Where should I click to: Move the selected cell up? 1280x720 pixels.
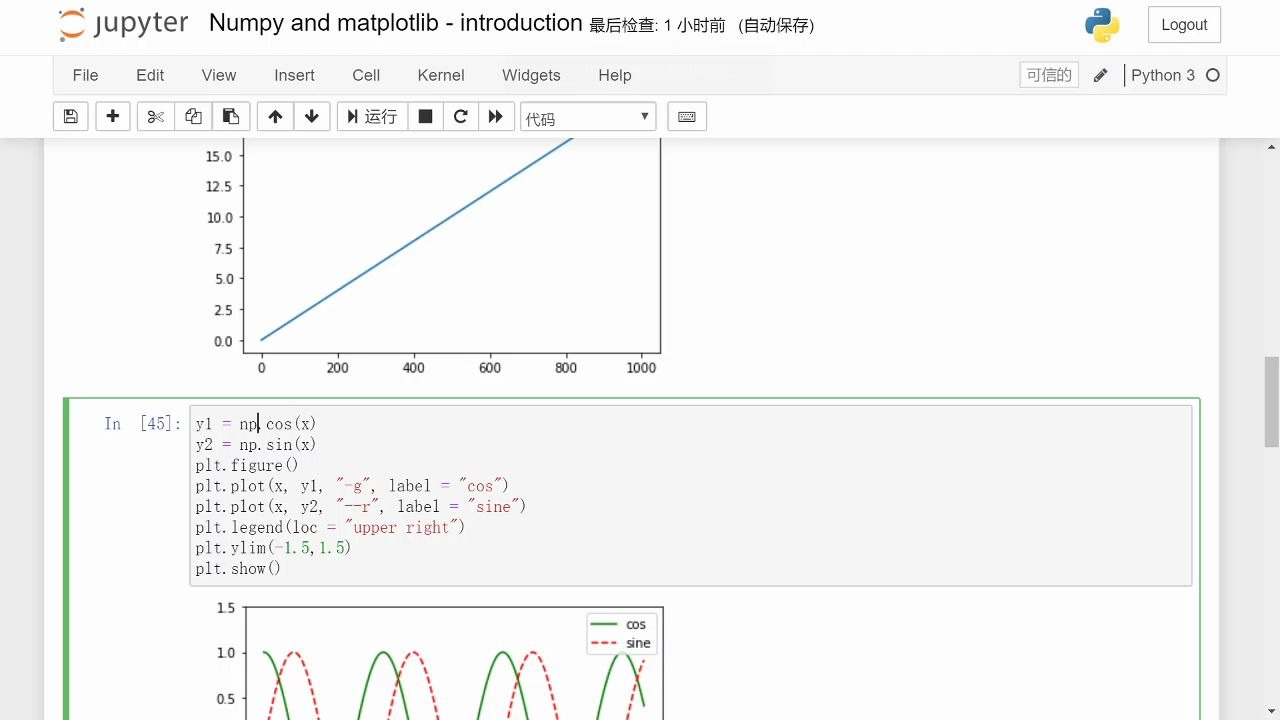275,117
